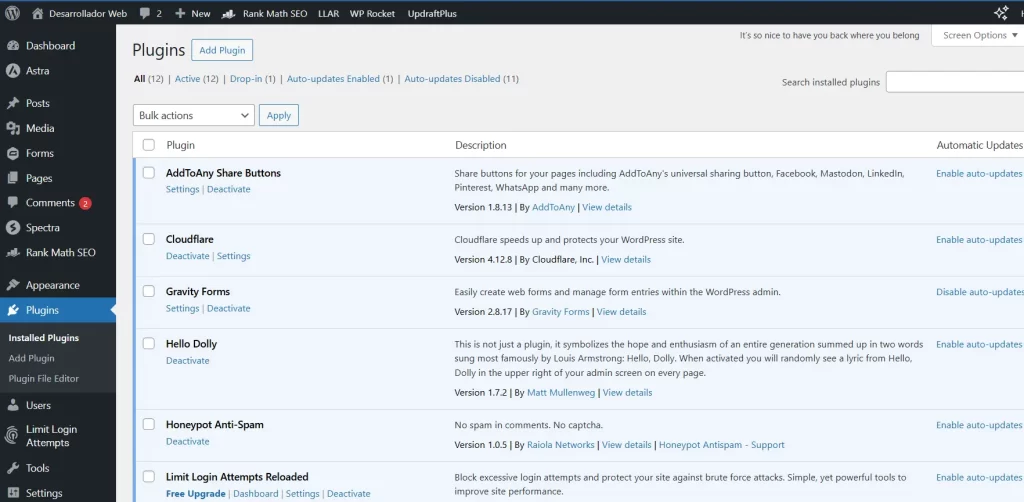Click the Users person icon in the sidebar
Image resolution: width=1024 pixels, height=502 pixels.
12,405
